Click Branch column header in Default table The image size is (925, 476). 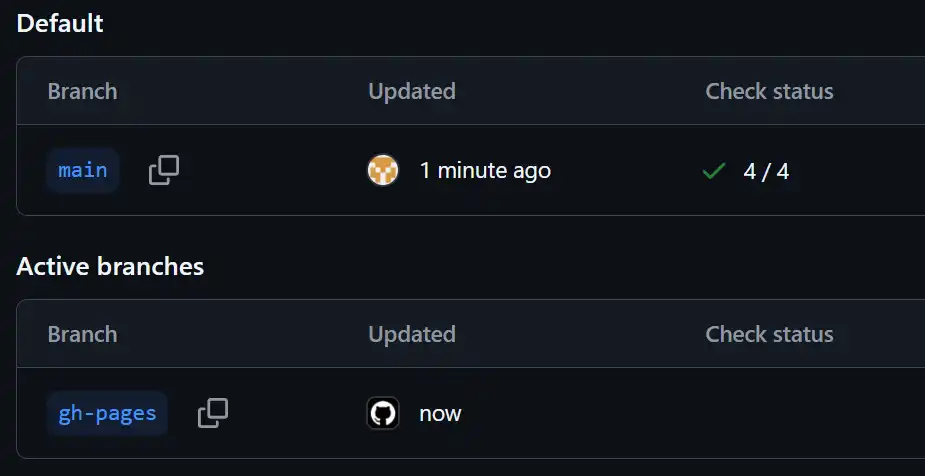[82, 91]
